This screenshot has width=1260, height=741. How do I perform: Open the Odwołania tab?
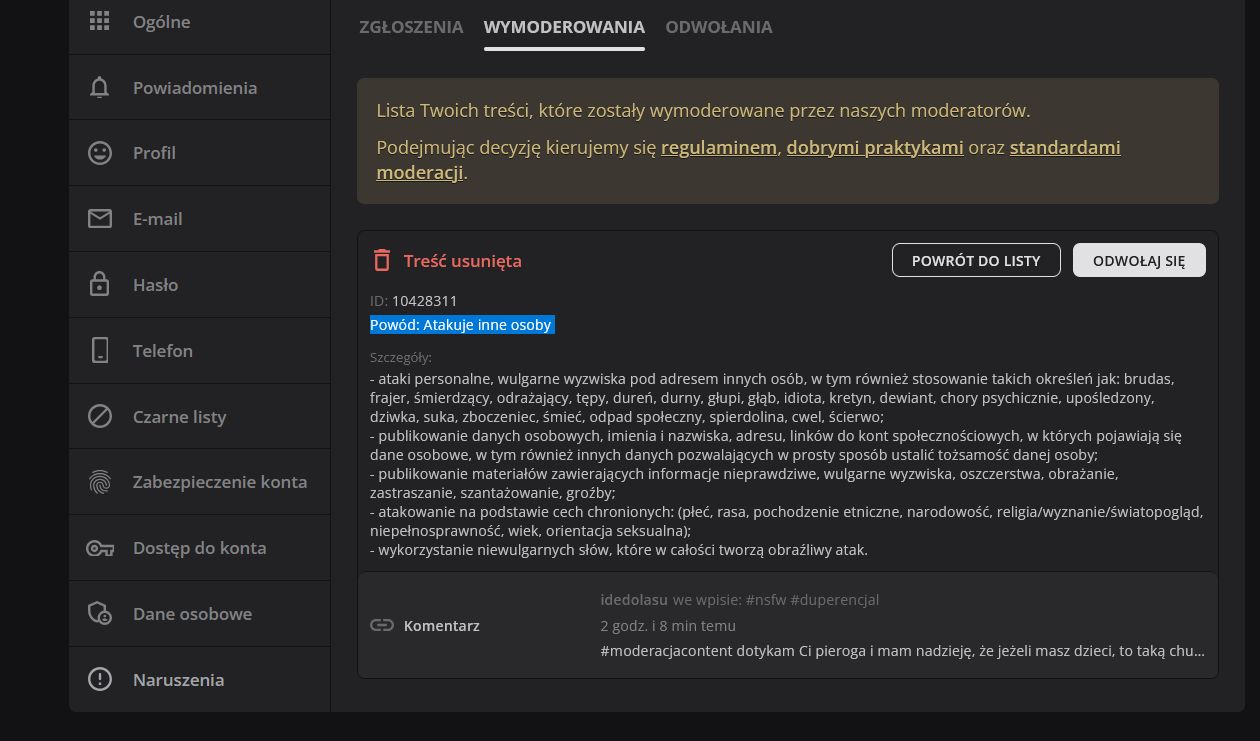click(718, 27)
